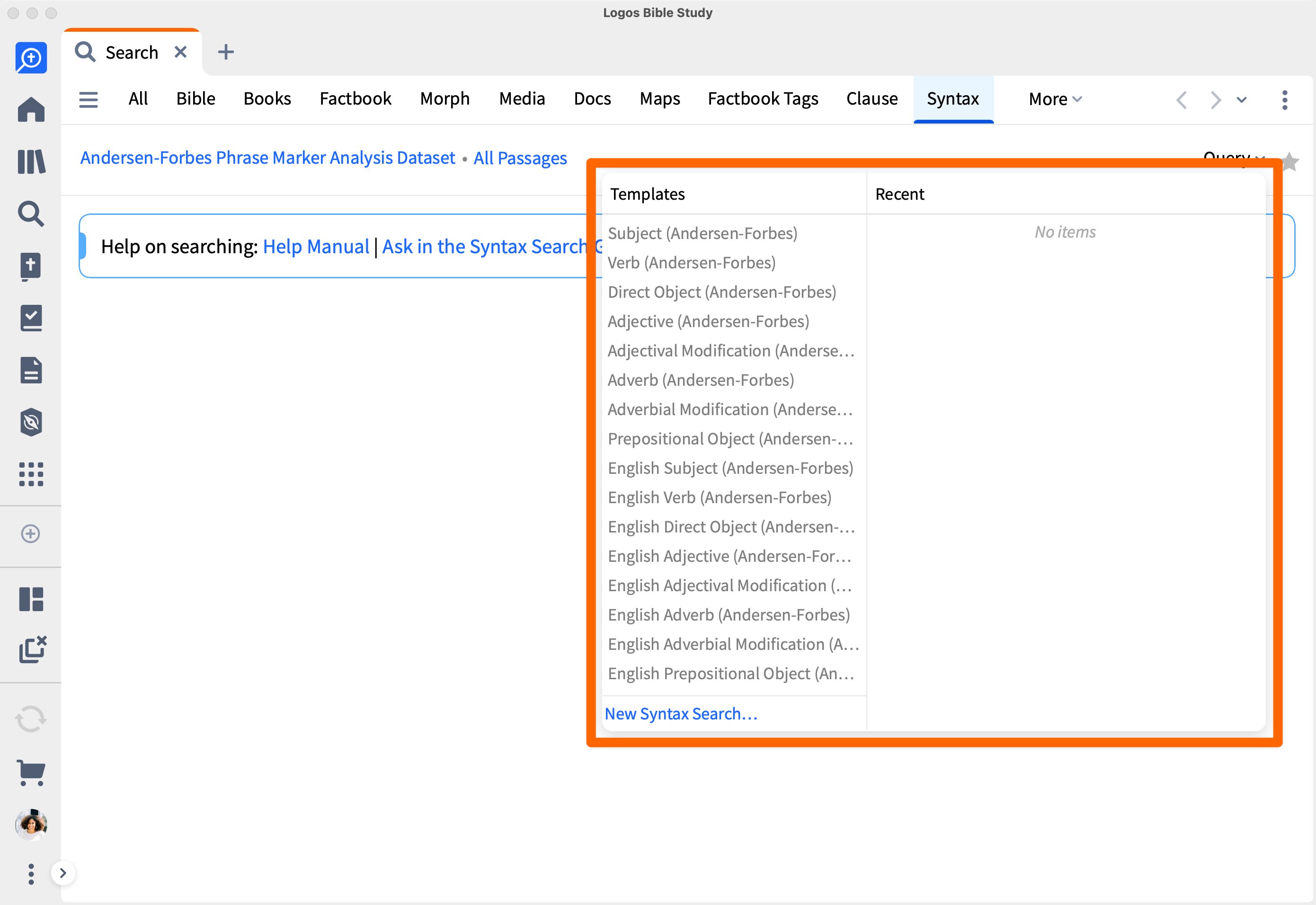Viewport: 1316px width, 905px height.
Task: Open sidebar vertical dots menu
Action: 31,874
